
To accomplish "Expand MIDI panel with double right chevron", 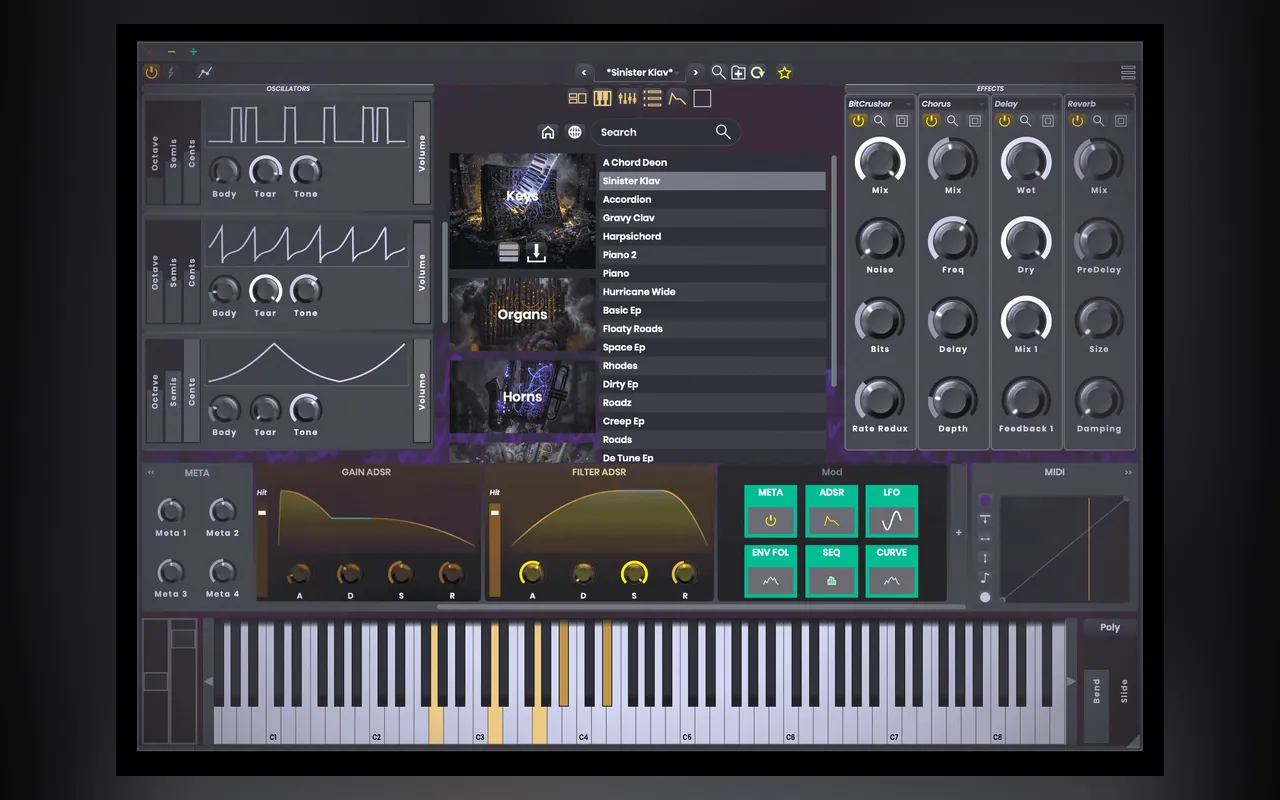I will pos(1128,472).
